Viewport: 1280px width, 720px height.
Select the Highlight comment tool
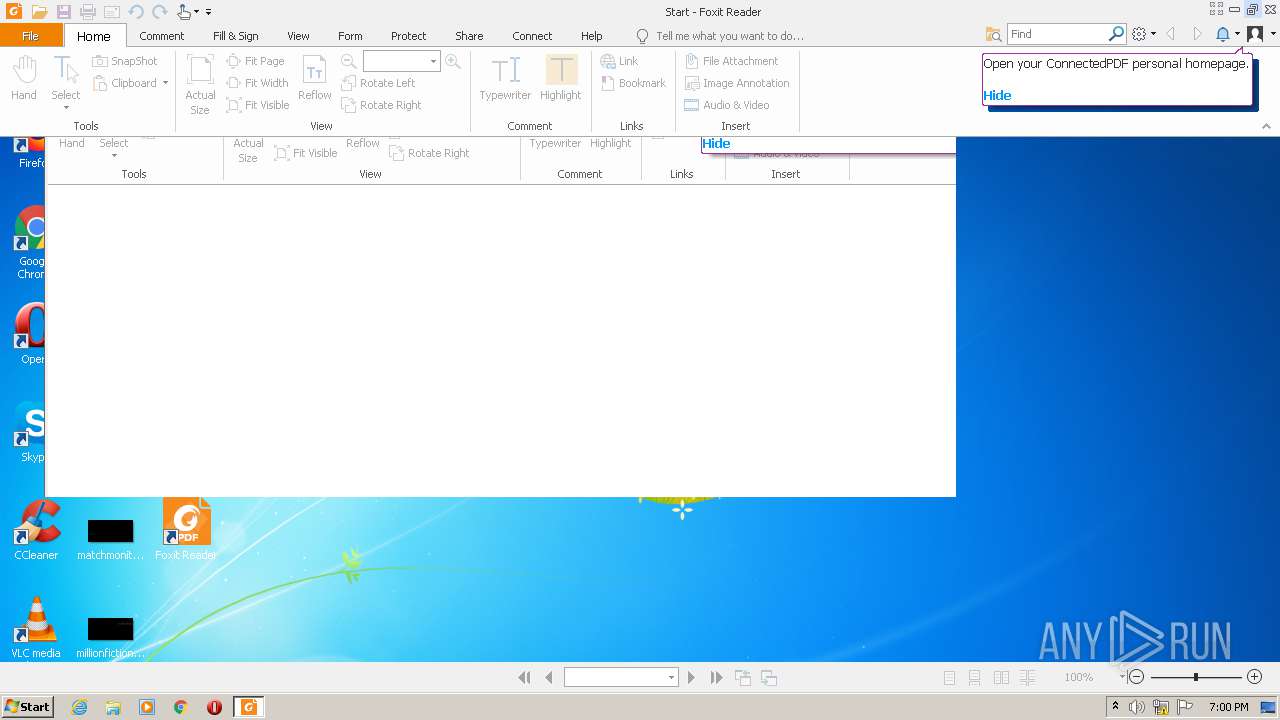[x=561, y=78]
